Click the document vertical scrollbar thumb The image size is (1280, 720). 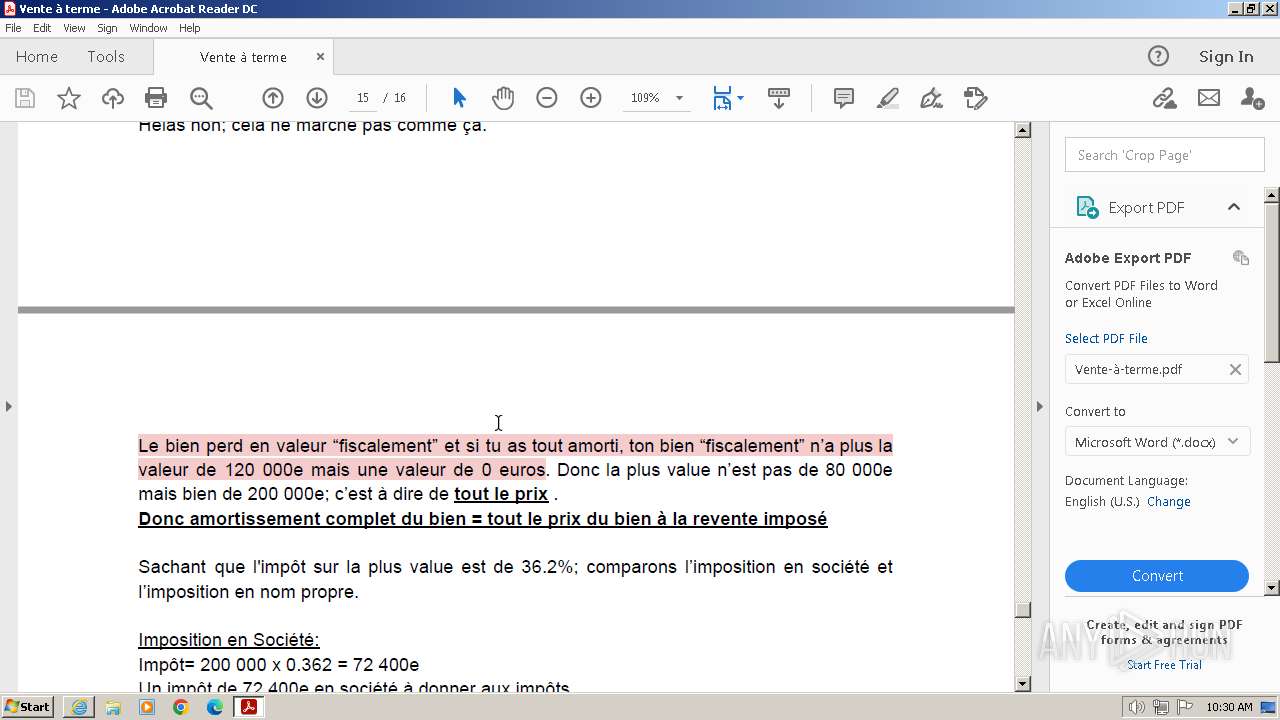pyautogui.click(x=1022, y=609)
